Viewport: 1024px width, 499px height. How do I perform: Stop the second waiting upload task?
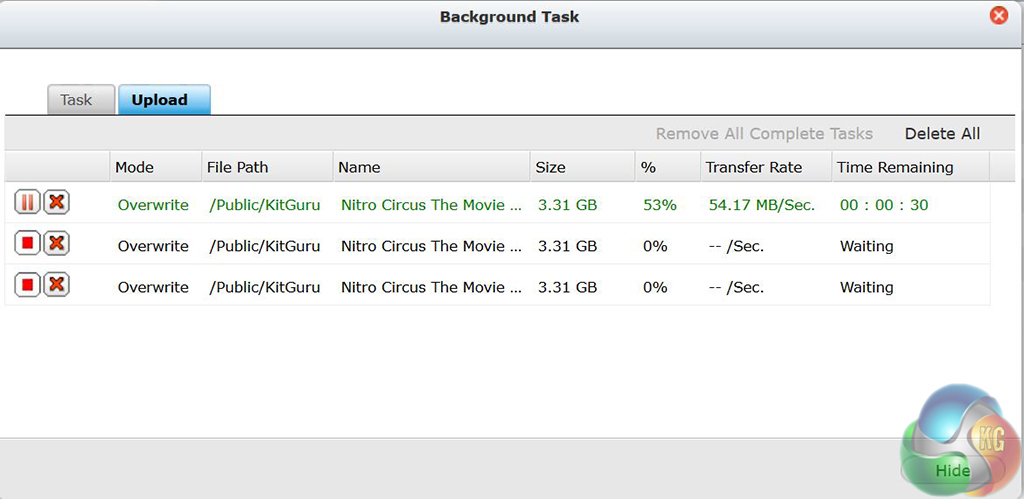27,244
